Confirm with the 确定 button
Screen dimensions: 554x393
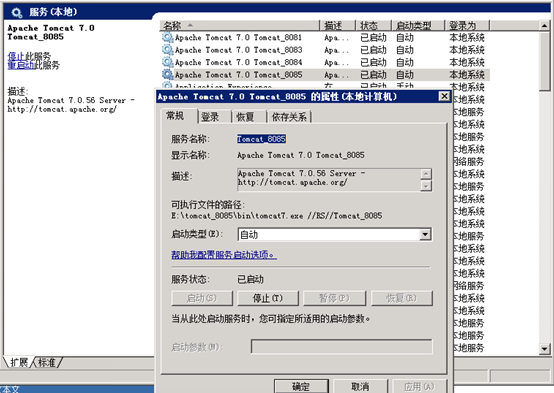click(301, 386)
